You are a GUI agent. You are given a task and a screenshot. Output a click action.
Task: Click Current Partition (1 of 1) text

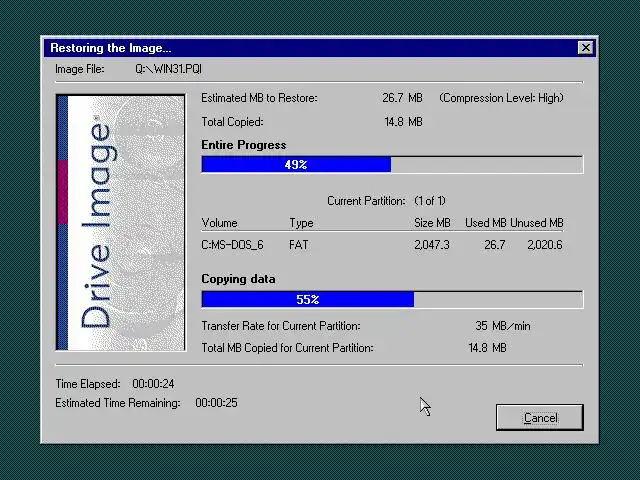(x=386, y=201)
